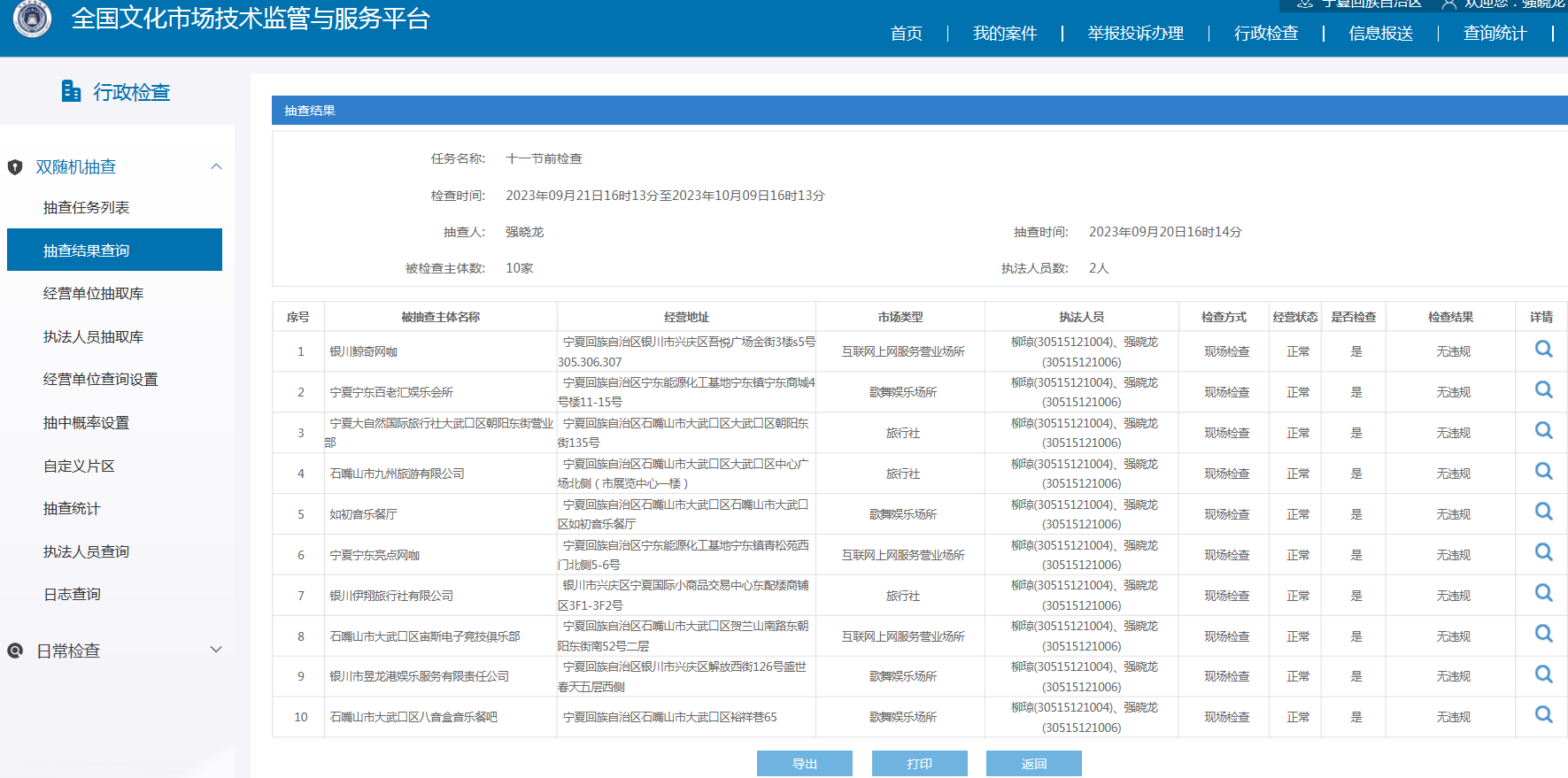The width and height of the screenshot is (1568, 778).
Task: Open 经营单位抽取库 in sidebar
Action: [x=93, y=293]
